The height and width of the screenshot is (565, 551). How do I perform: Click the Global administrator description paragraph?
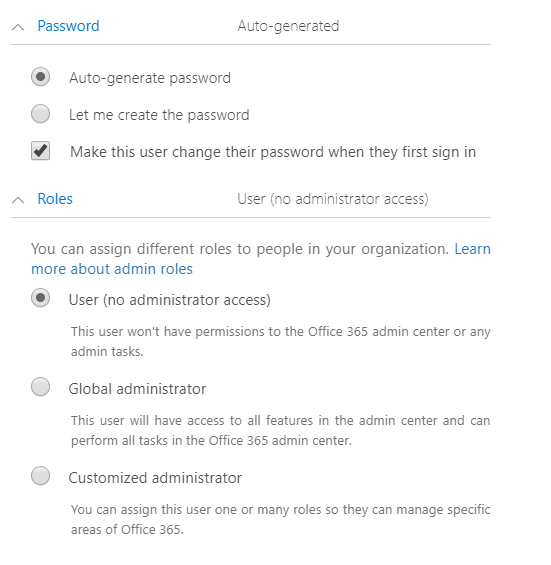[280, 430]
